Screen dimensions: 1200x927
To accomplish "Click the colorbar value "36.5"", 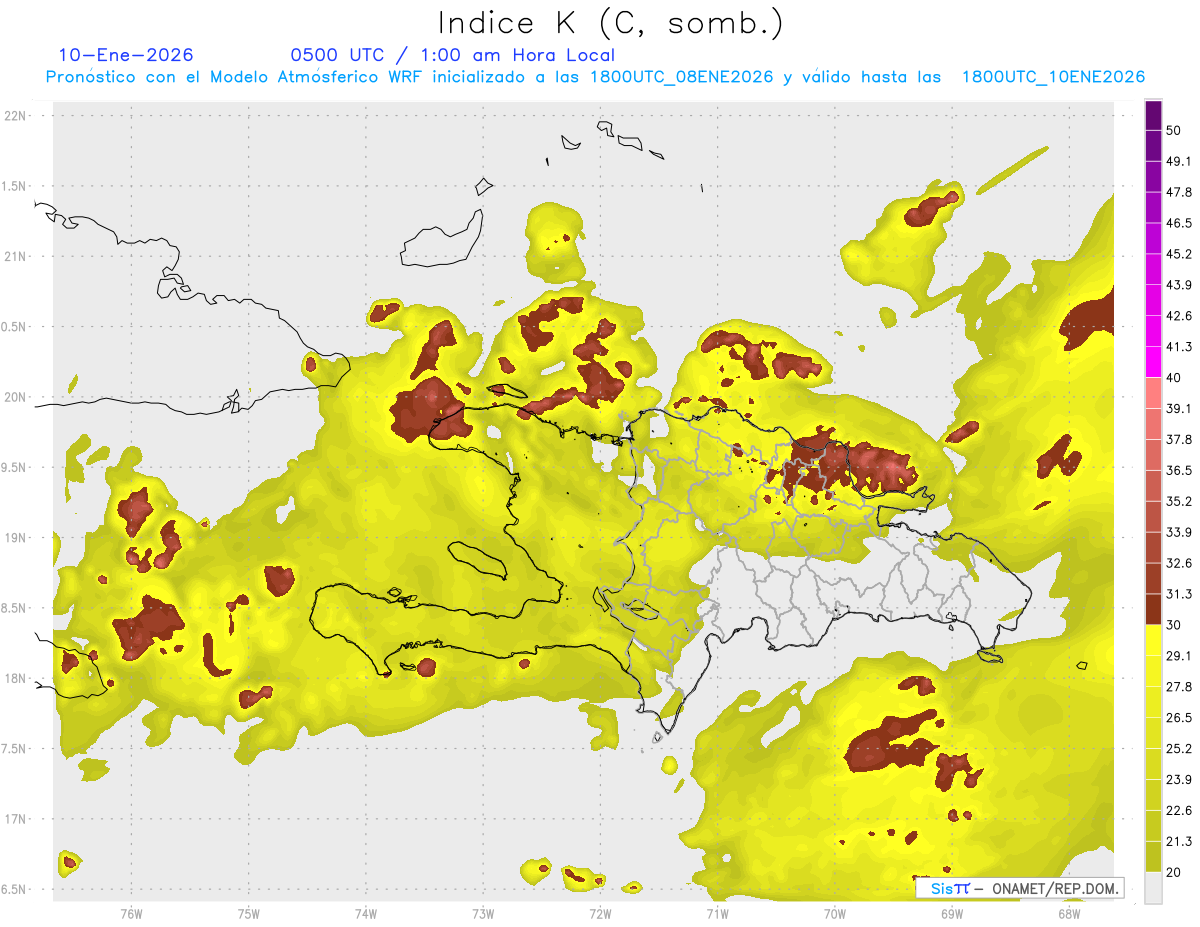I will click(x=1178, y=470).
